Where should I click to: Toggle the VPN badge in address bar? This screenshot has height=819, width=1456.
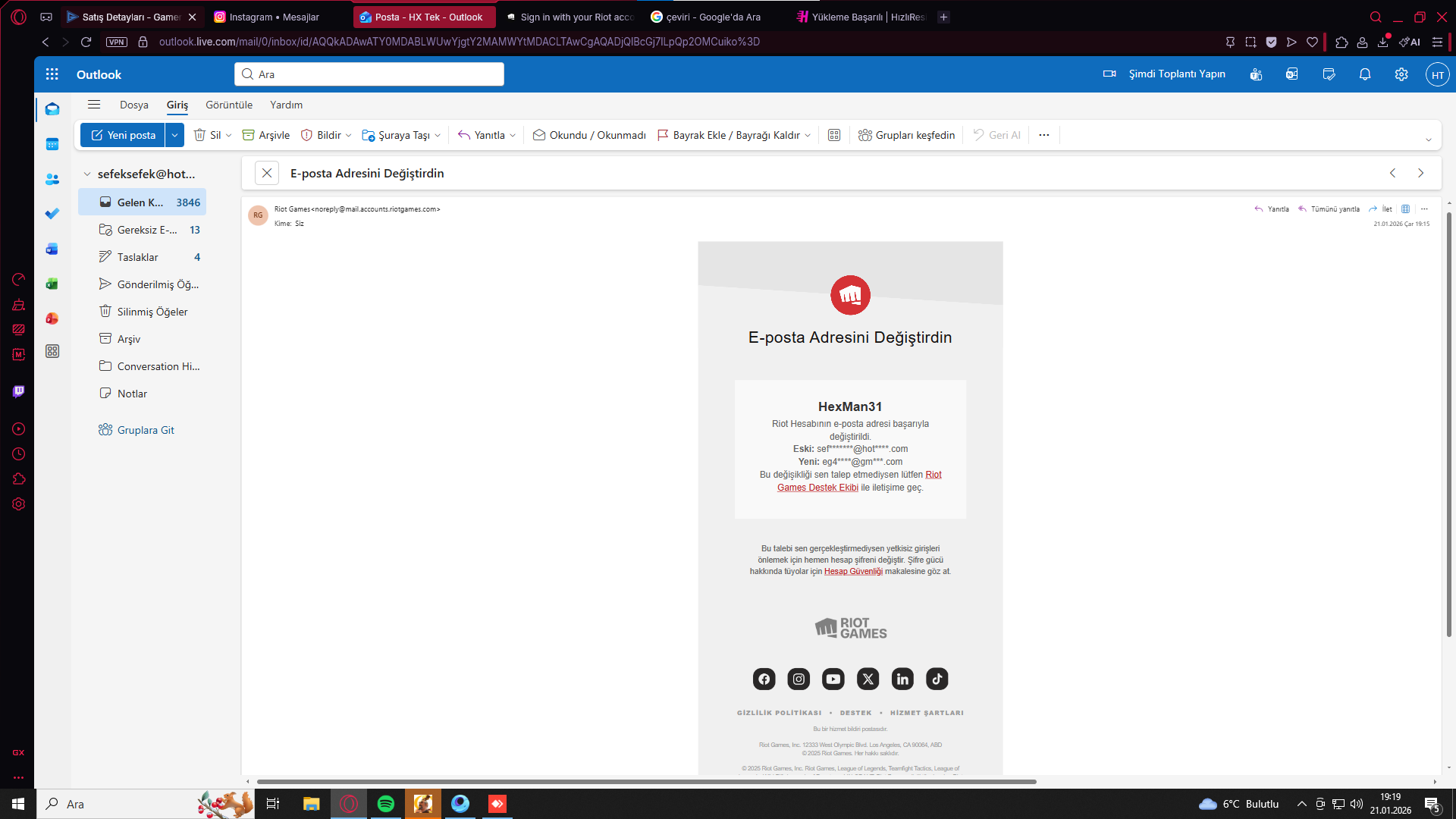pos(117,42)
